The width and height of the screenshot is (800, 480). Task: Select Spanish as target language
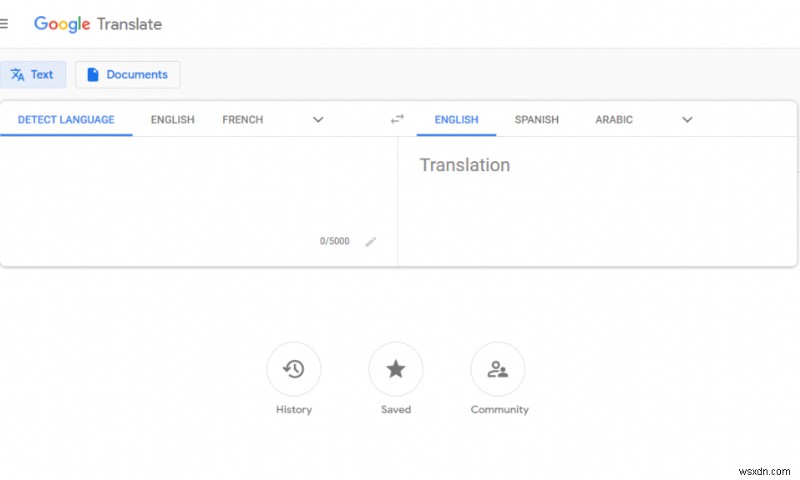(536, 119)
